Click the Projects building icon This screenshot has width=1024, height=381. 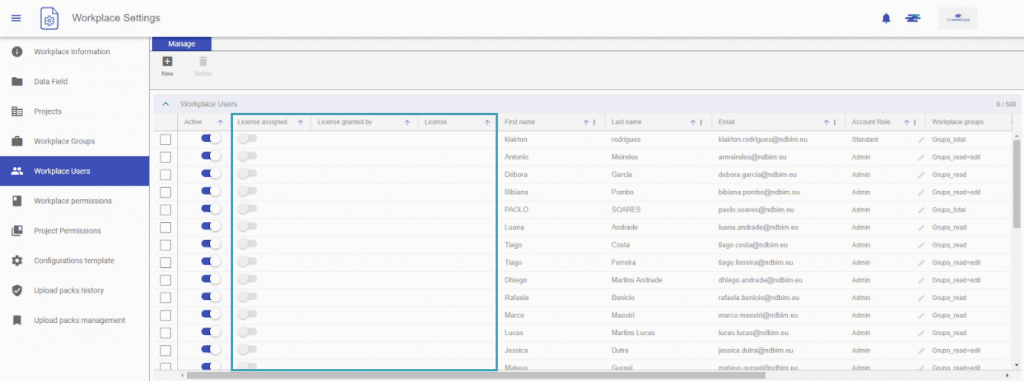point(18,111)
